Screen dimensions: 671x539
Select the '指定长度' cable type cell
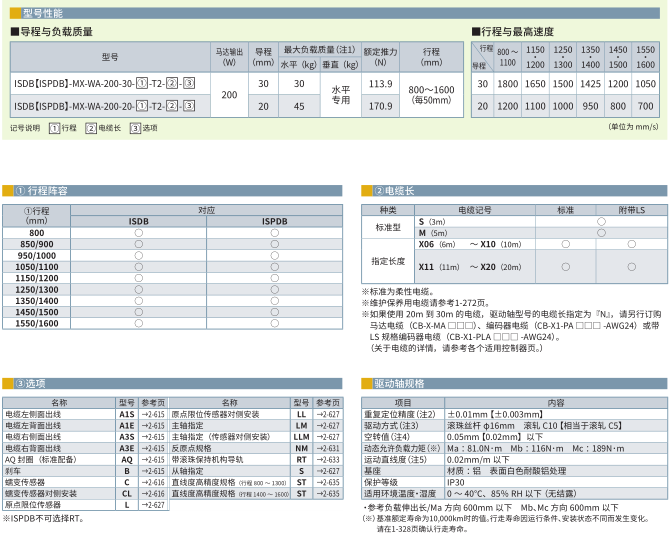388,261
